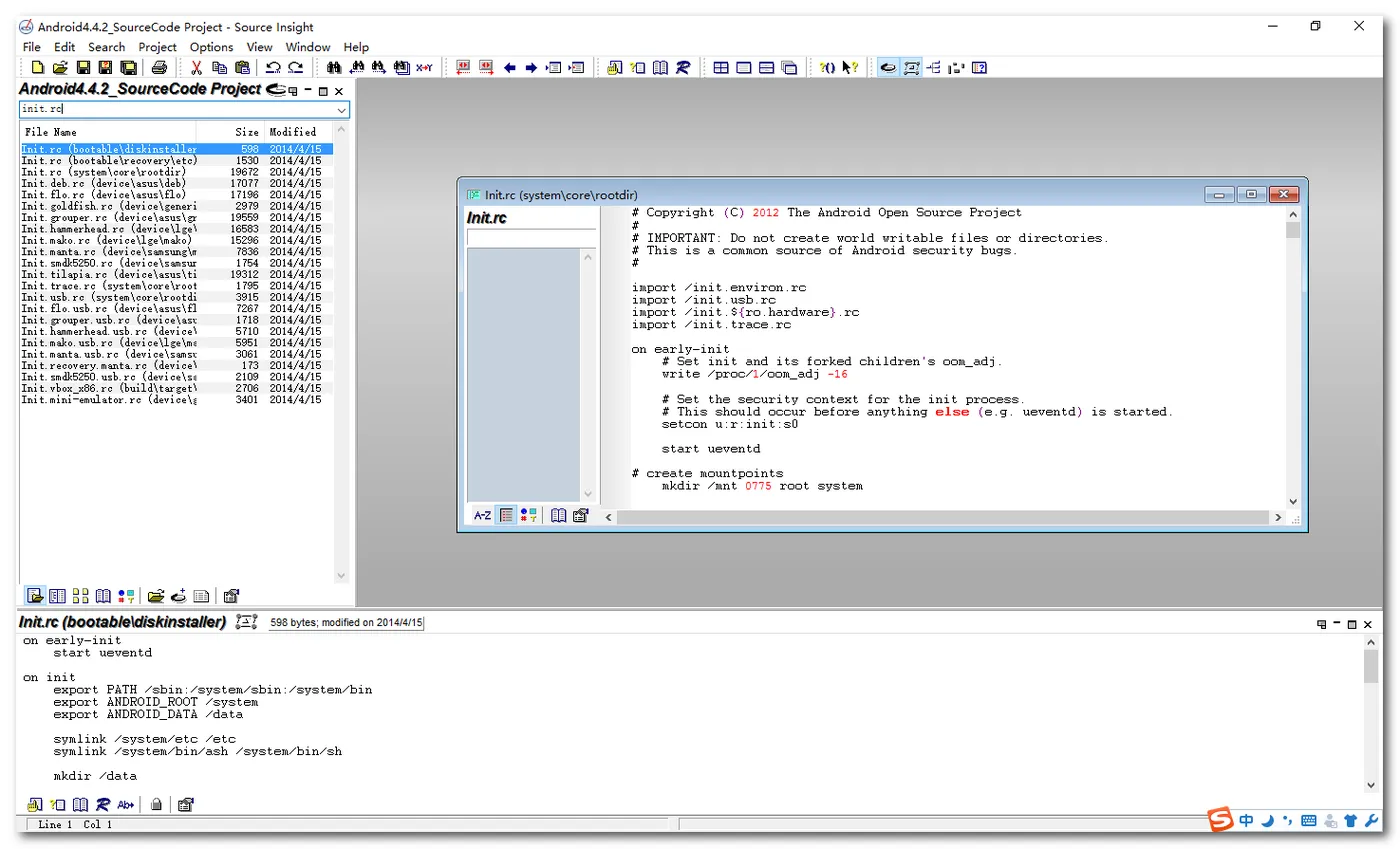Click wrench settings icon in Sogou bar
This screenshot has height=849, width=1400.
[1370, 821]
